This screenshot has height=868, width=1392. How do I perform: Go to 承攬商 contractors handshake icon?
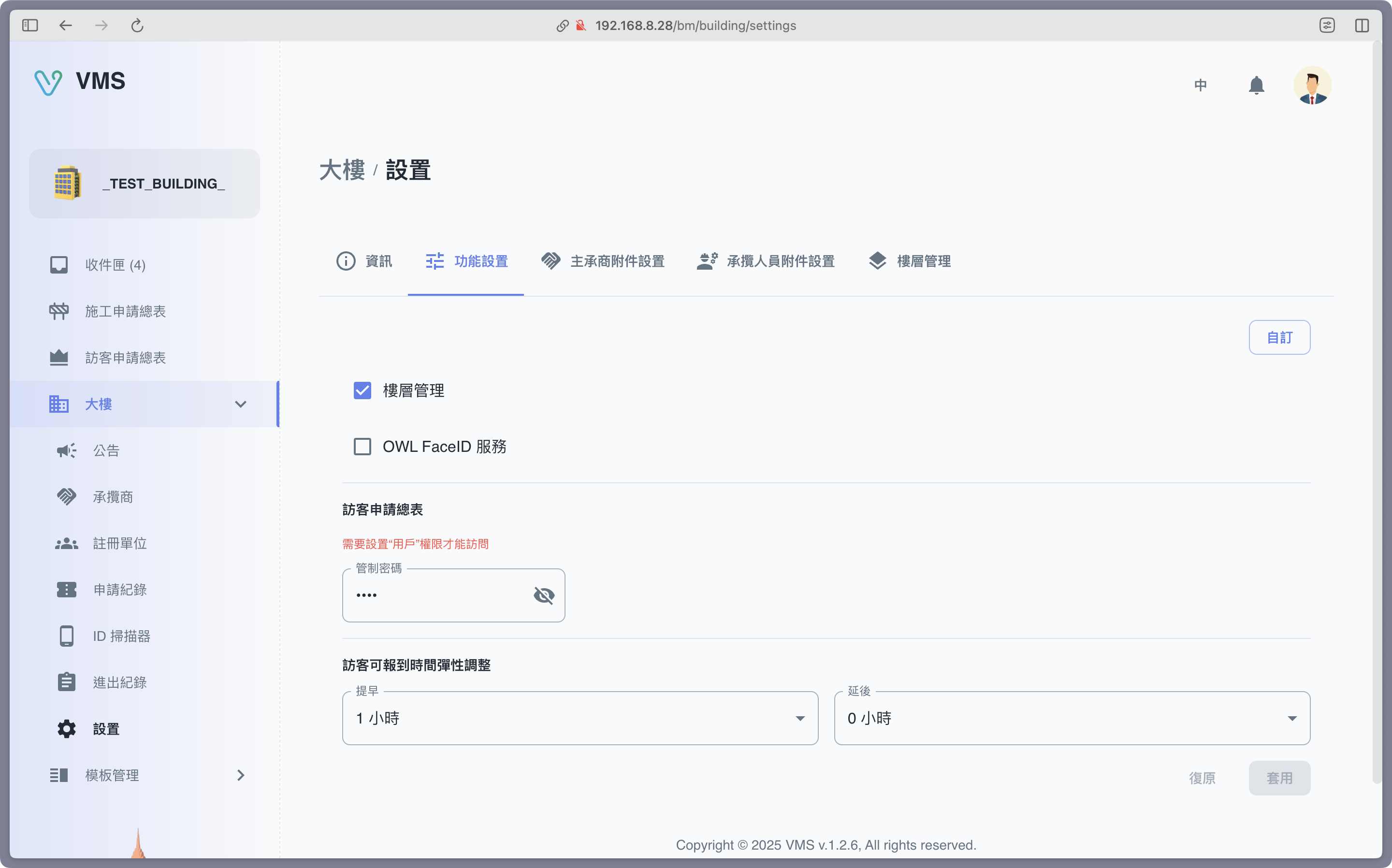coord(67,496)
